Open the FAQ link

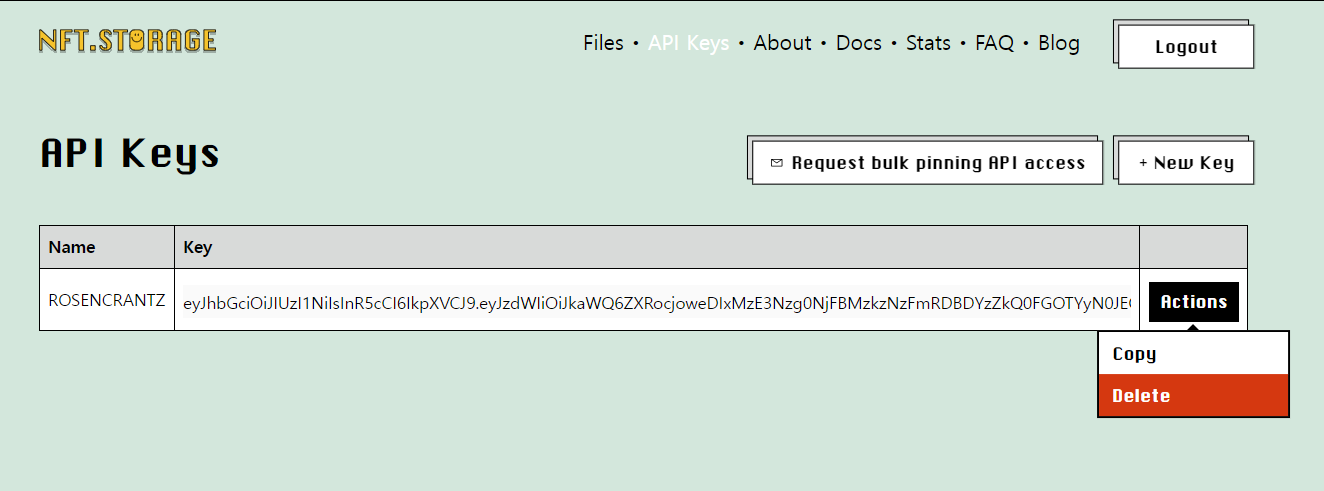pyautogui.click(x=994, y=43)
